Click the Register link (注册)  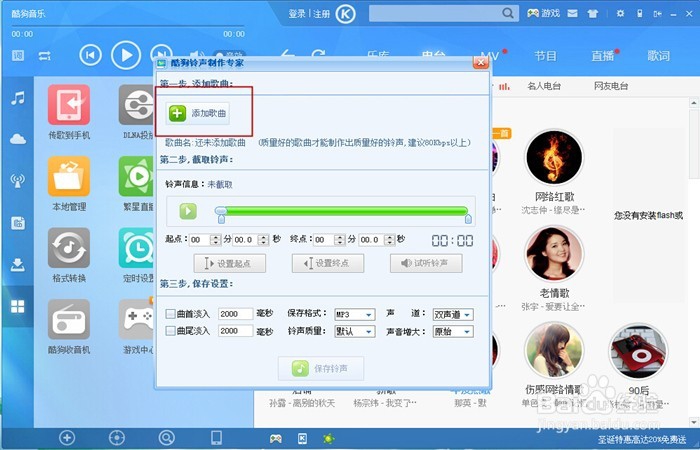(x=321, y=14)
